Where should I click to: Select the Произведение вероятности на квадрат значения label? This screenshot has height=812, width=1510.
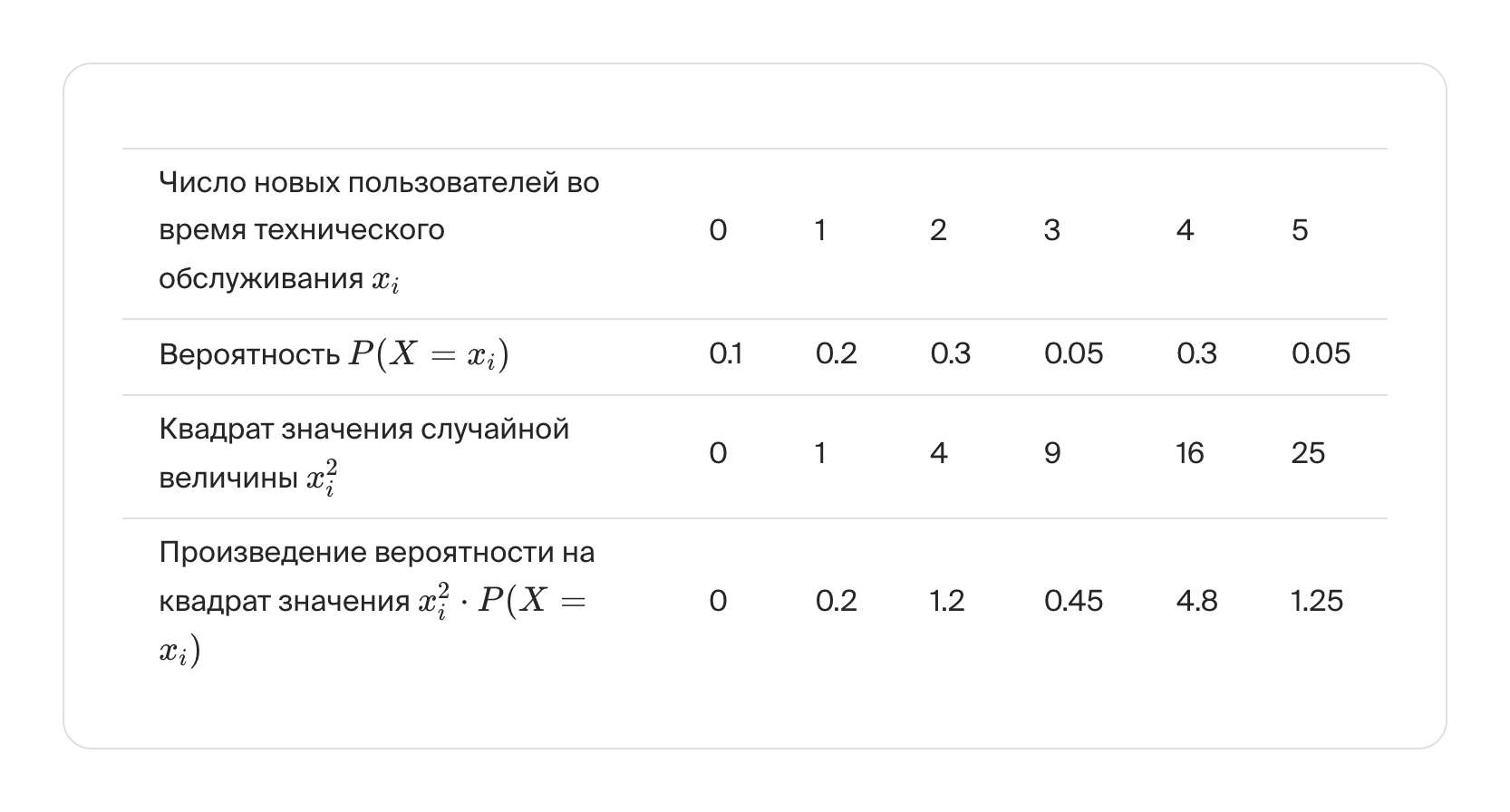tap(376, 601)
